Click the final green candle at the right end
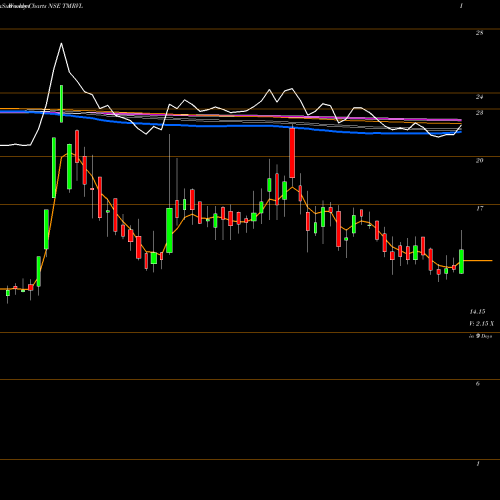500x500 pixels. [462, 261]
